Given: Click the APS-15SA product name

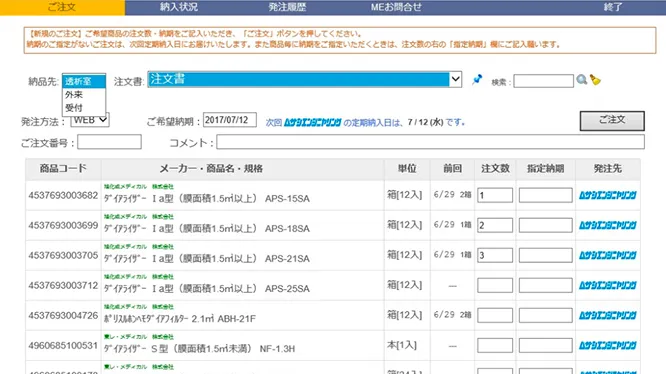Looking at the screenshot, I should [x=207, y=198].
